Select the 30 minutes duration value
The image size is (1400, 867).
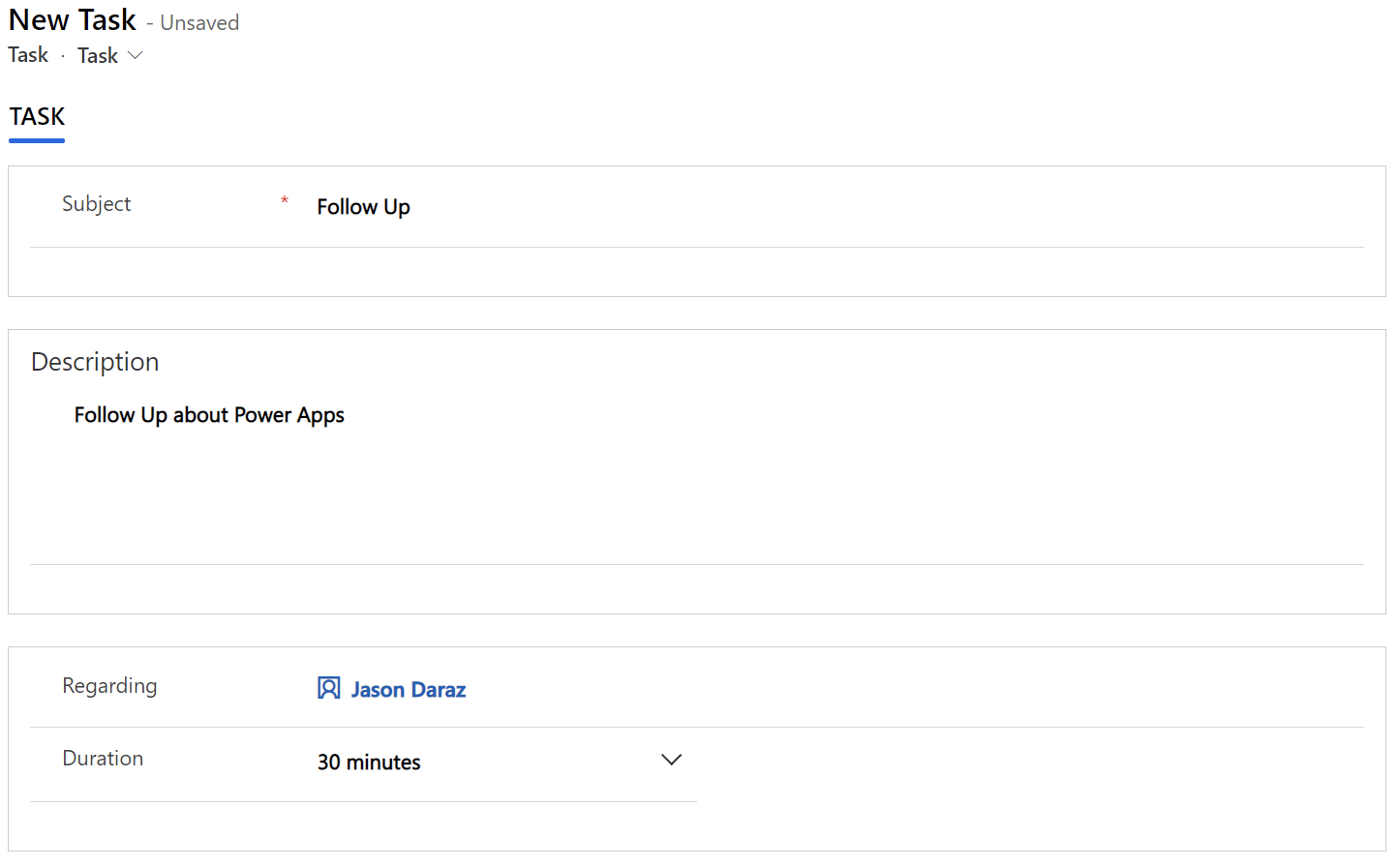point(369,762)
